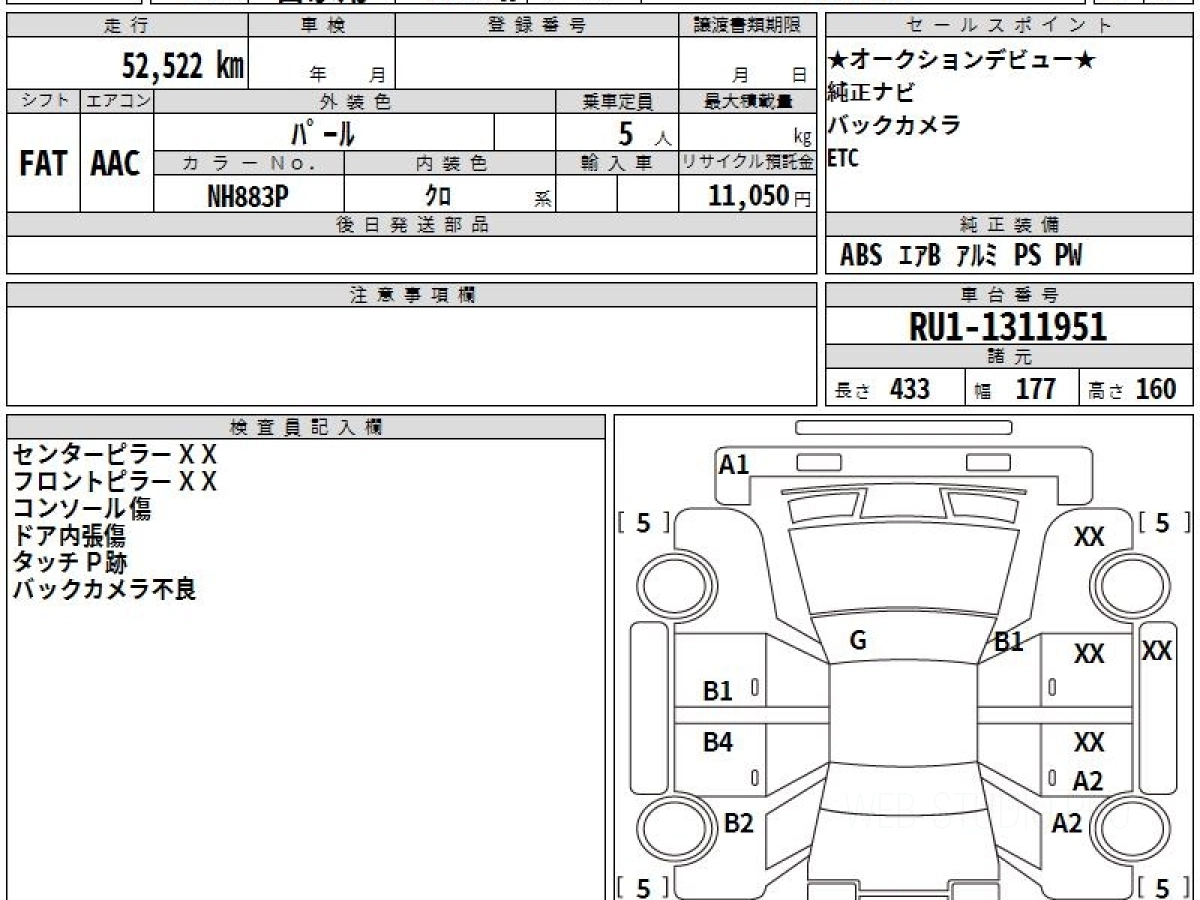1200x900 pixels.
Task: Click the B4 dent mark on the door
Action: pyautogui.click(x=717, y=742)
